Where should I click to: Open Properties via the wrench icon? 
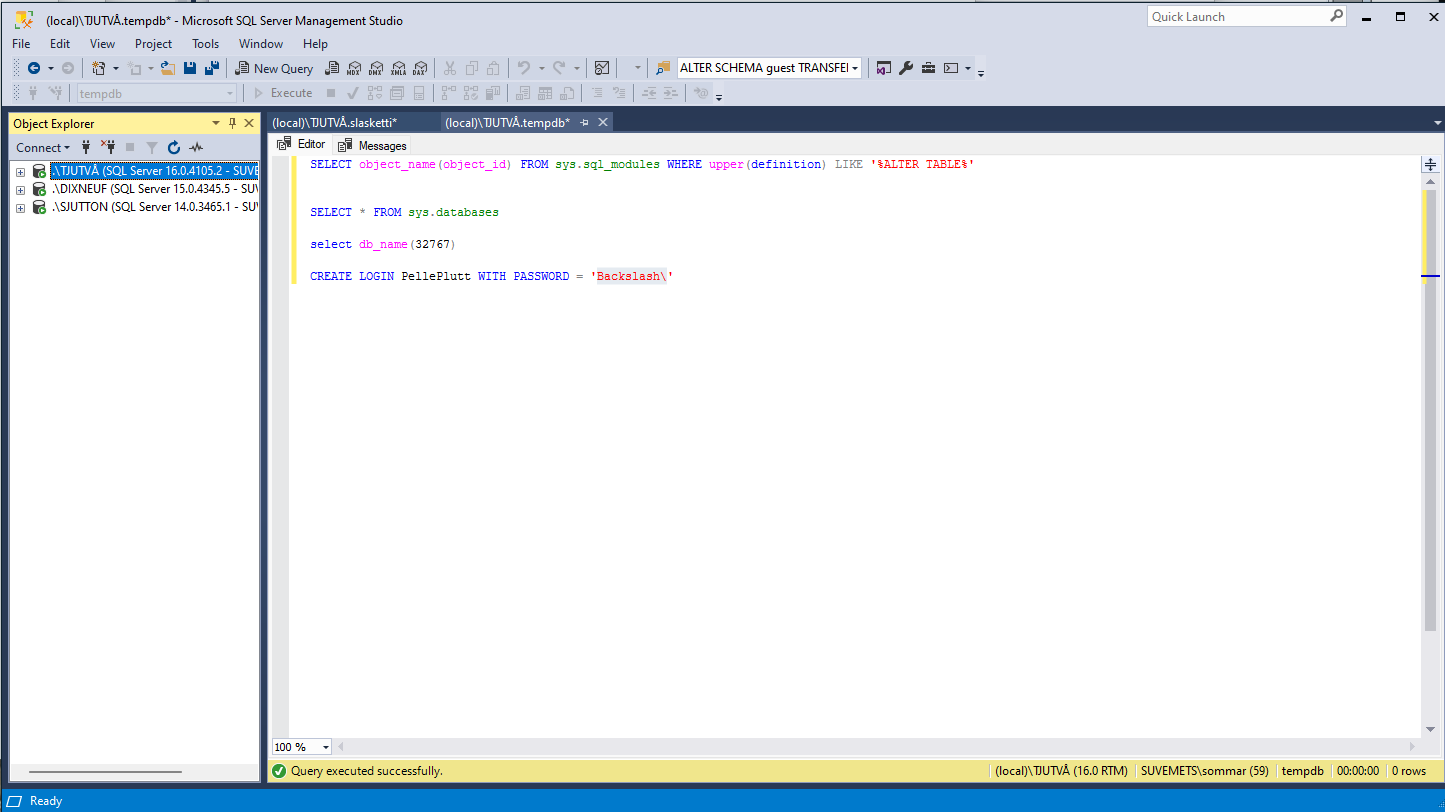pyautogui.click(x=906, y=68)
